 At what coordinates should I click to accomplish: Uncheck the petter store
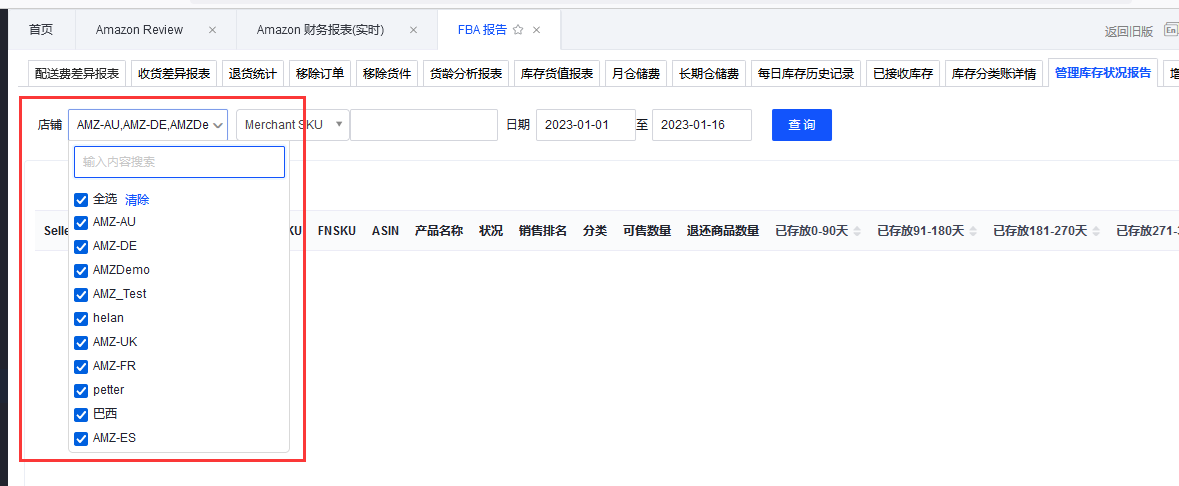tap(81, 390)
